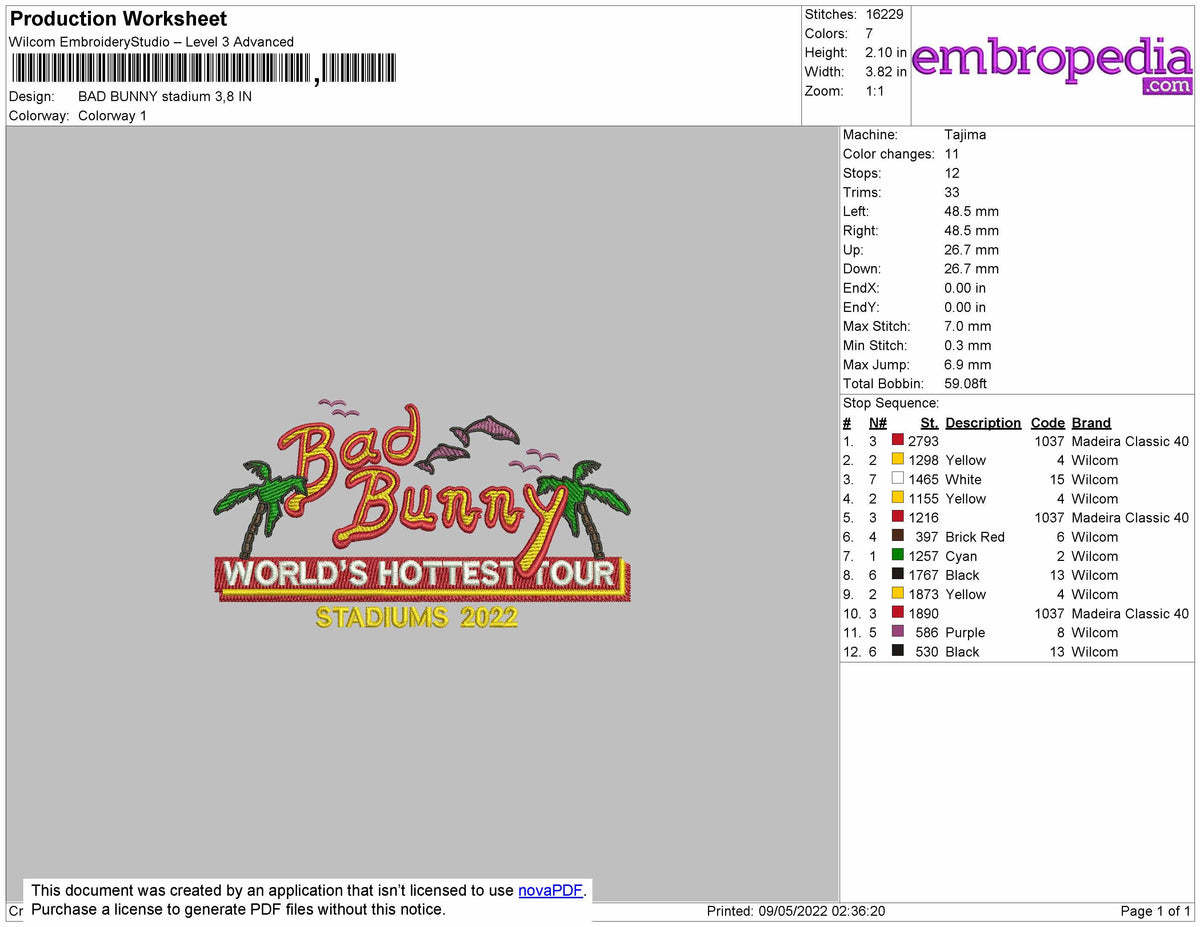The width and height of the screenshot is (1200, 927).
Task: Click the printed timestamp "09/05/2022 02:36:20"
Action: tap(823, 911)
